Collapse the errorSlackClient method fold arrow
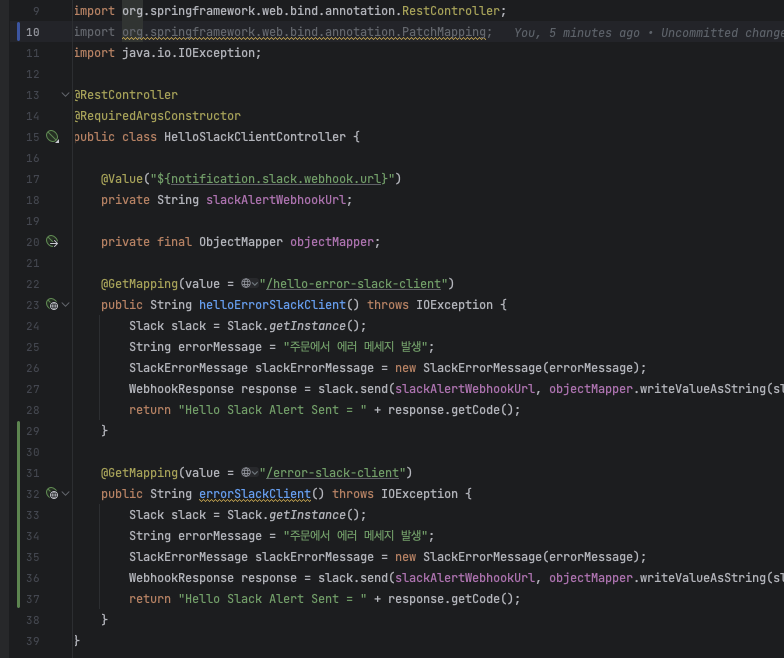This screenshot has height=658, width=784. pos(66,494)
